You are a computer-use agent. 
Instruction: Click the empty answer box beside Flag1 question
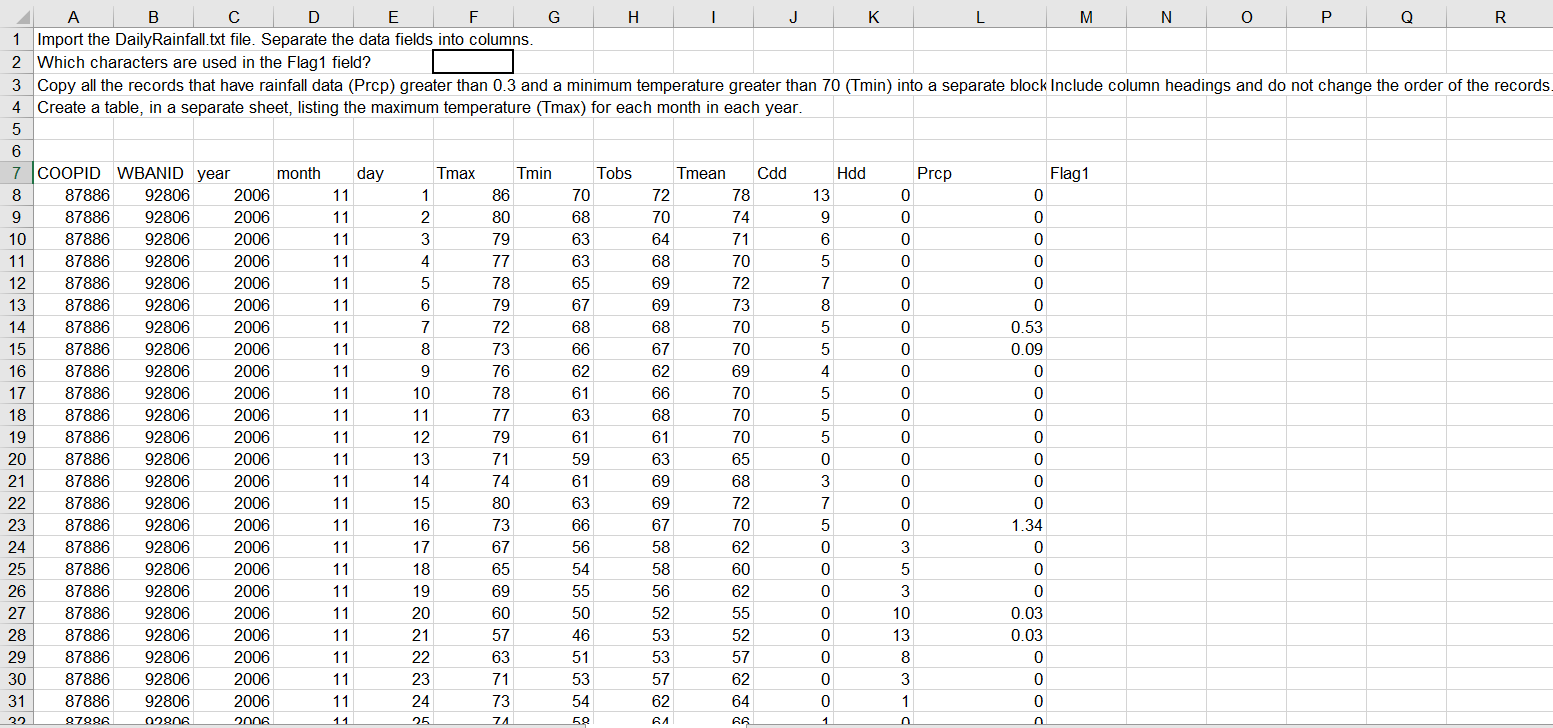pyautogui.click(x=472, y=62)
